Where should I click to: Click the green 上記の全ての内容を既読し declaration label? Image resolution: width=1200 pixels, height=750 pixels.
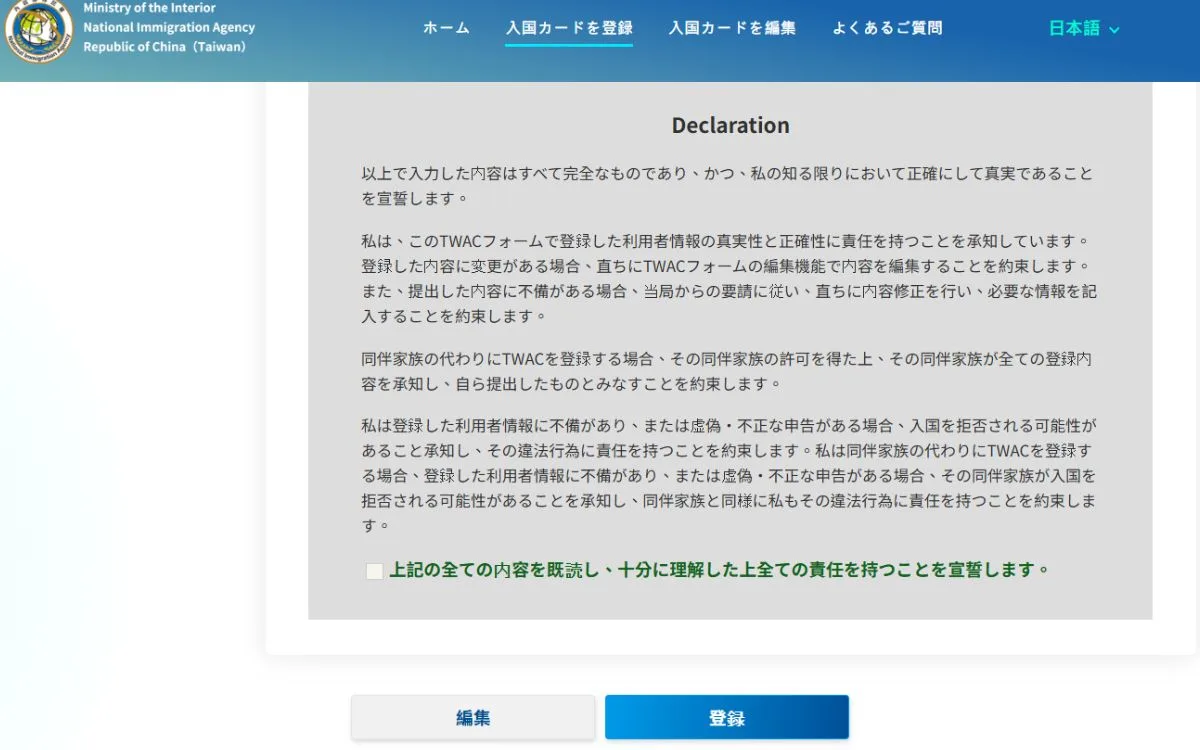(x=718, y=570)
